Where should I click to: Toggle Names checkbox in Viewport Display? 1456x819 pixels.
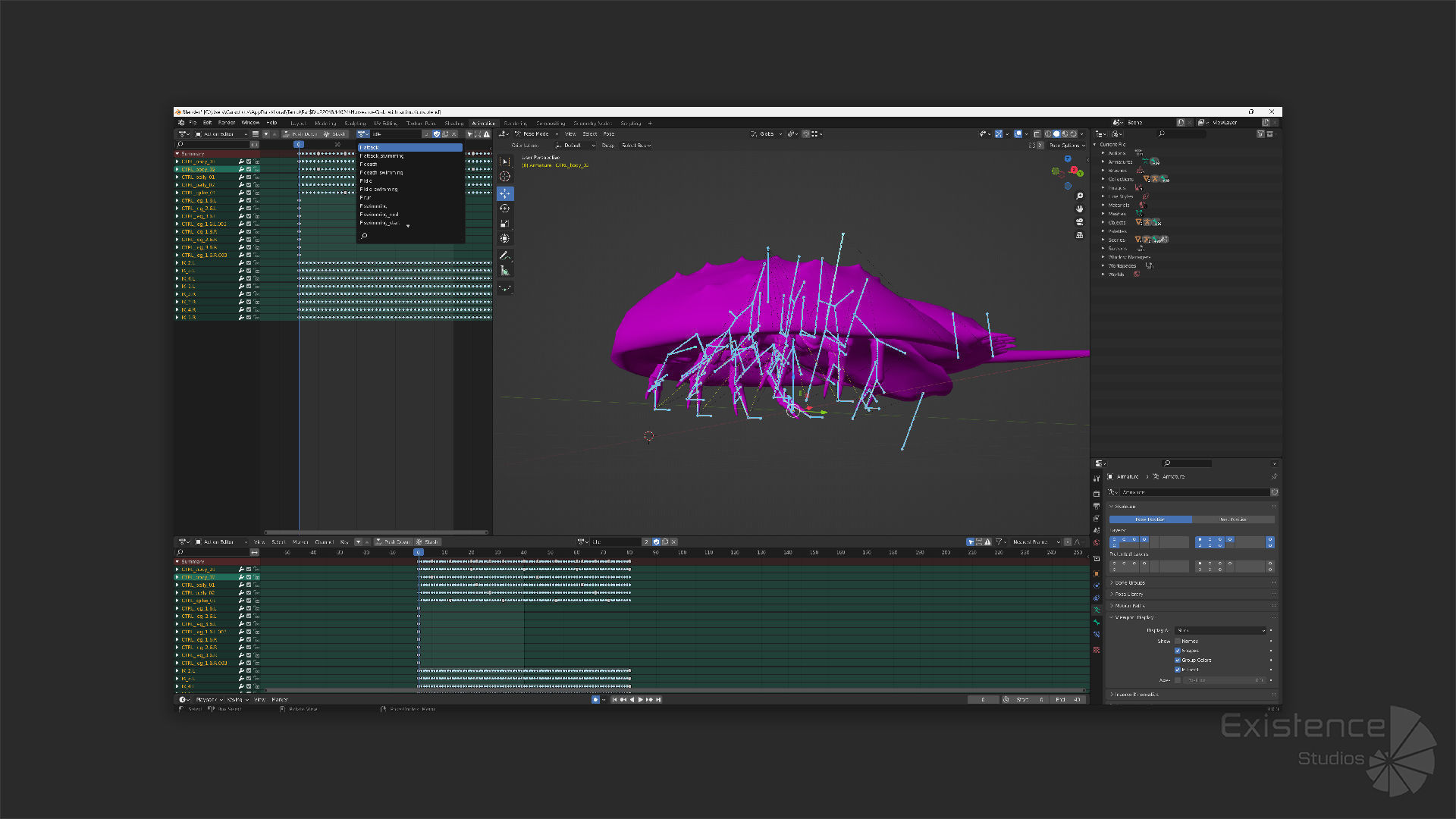[x=1178, y=642]
